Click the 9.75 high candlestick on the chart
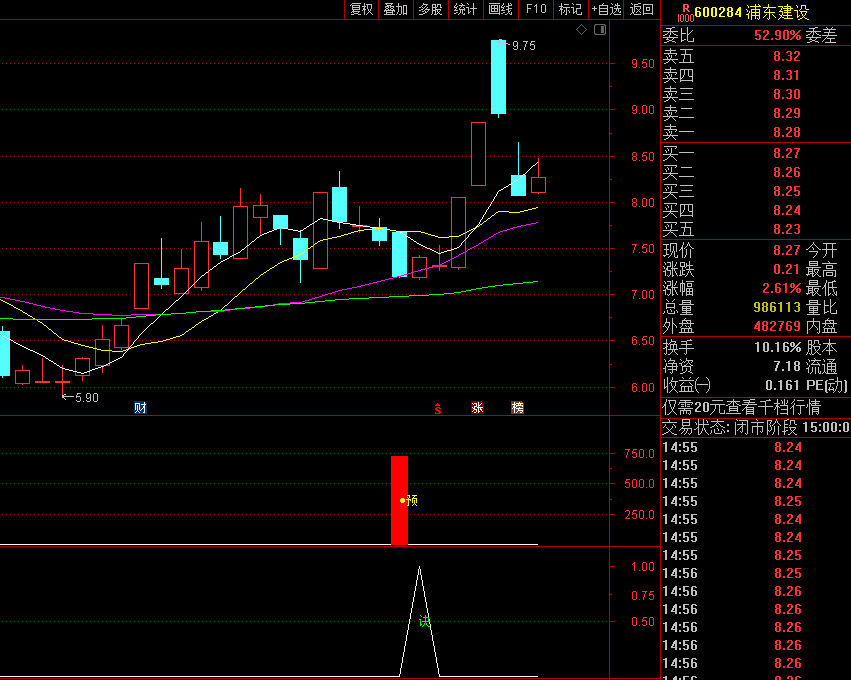Viewport: 851px width, 680px height. 498,77
